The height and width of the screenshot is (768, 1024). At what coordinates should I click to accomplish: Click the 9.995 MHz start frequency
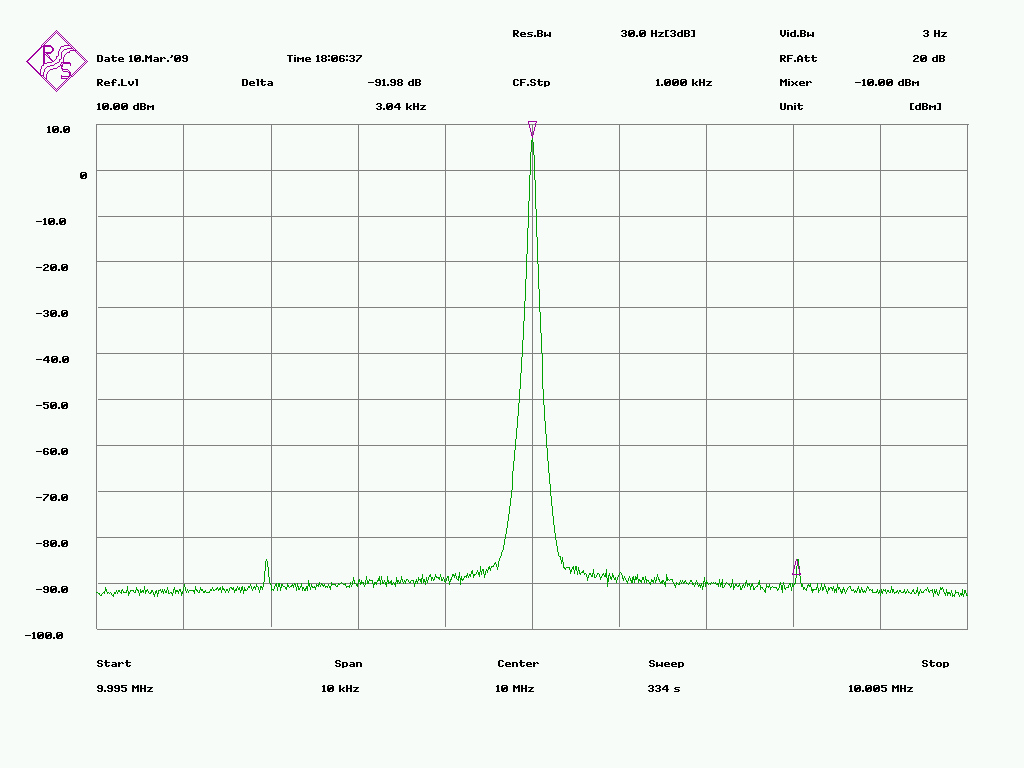click(125, 688)
